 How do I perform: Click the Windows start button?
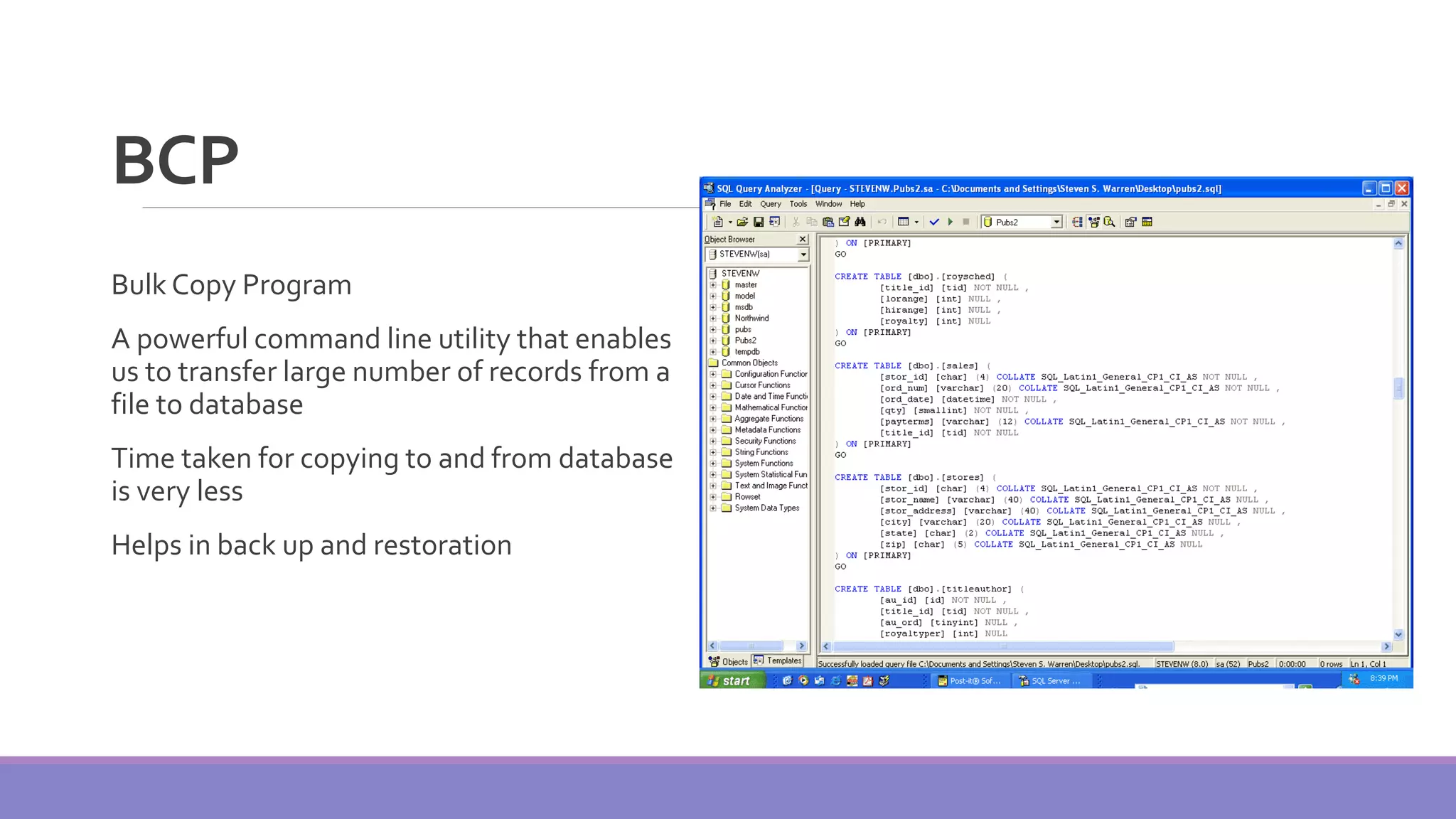pos(732,681)
